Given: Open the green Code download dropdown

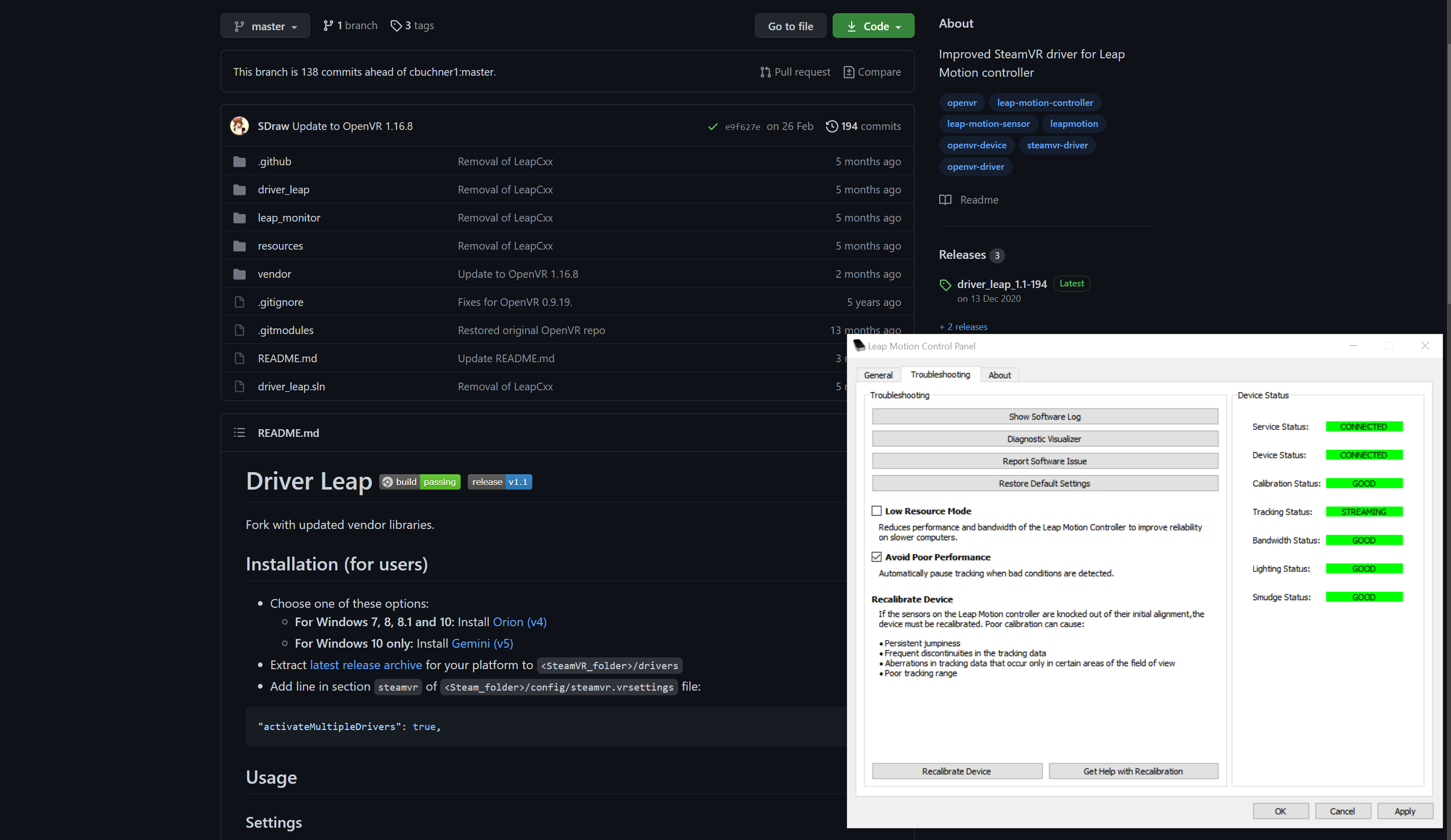Looking at the screenshot, I should (873, 26).
